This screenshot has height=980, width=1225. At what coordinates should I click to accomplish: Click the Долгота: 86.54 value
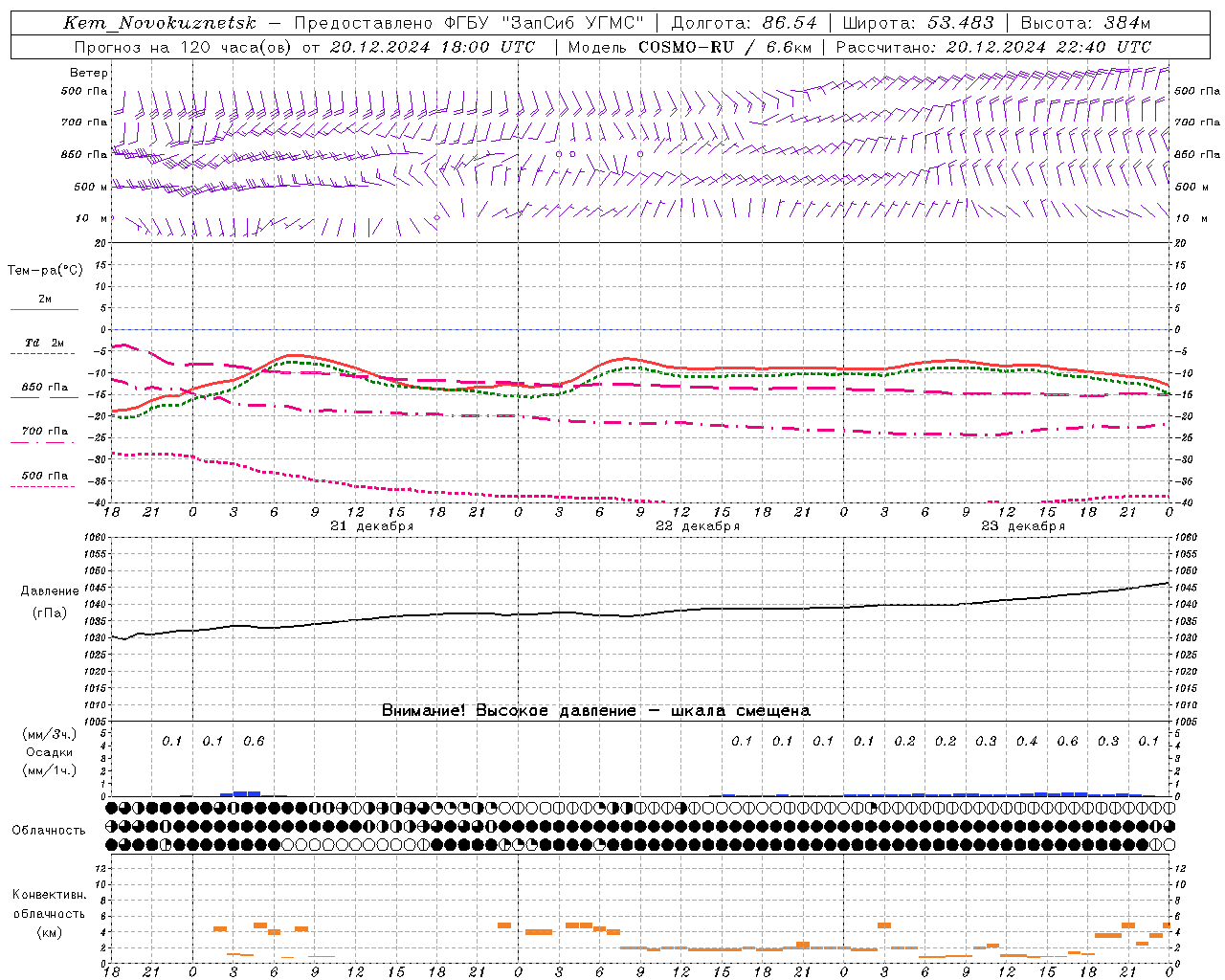click(x=745, y=23)
